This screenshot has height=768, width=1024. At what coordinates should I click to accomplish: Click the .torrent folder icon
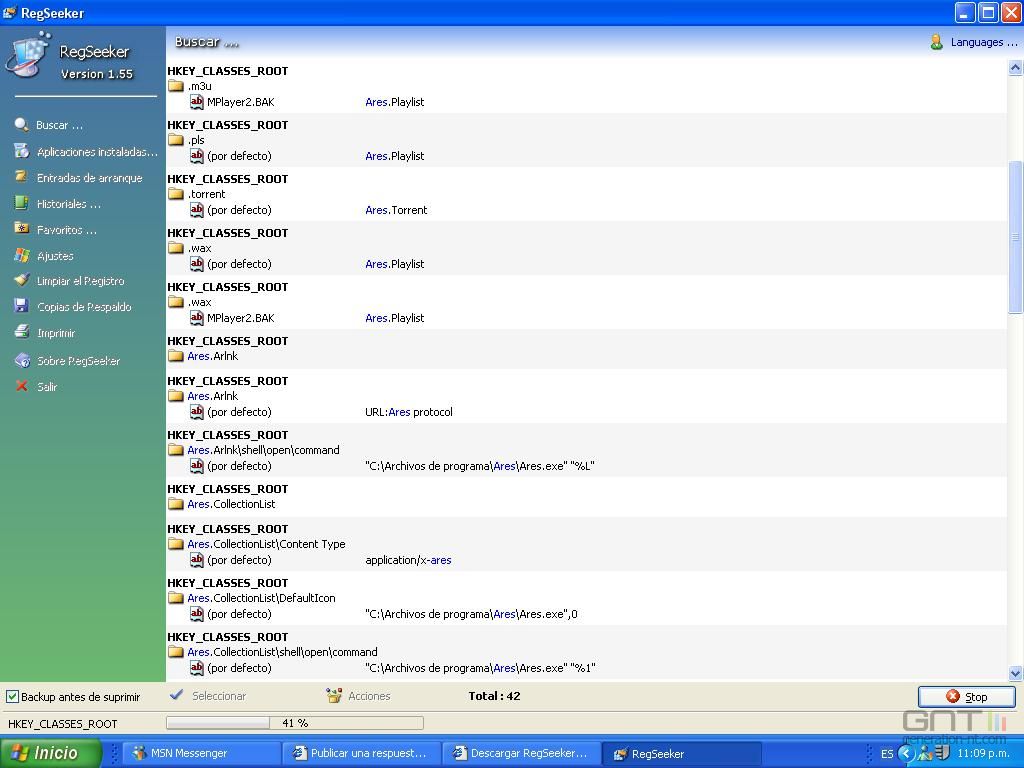(176, 194)
